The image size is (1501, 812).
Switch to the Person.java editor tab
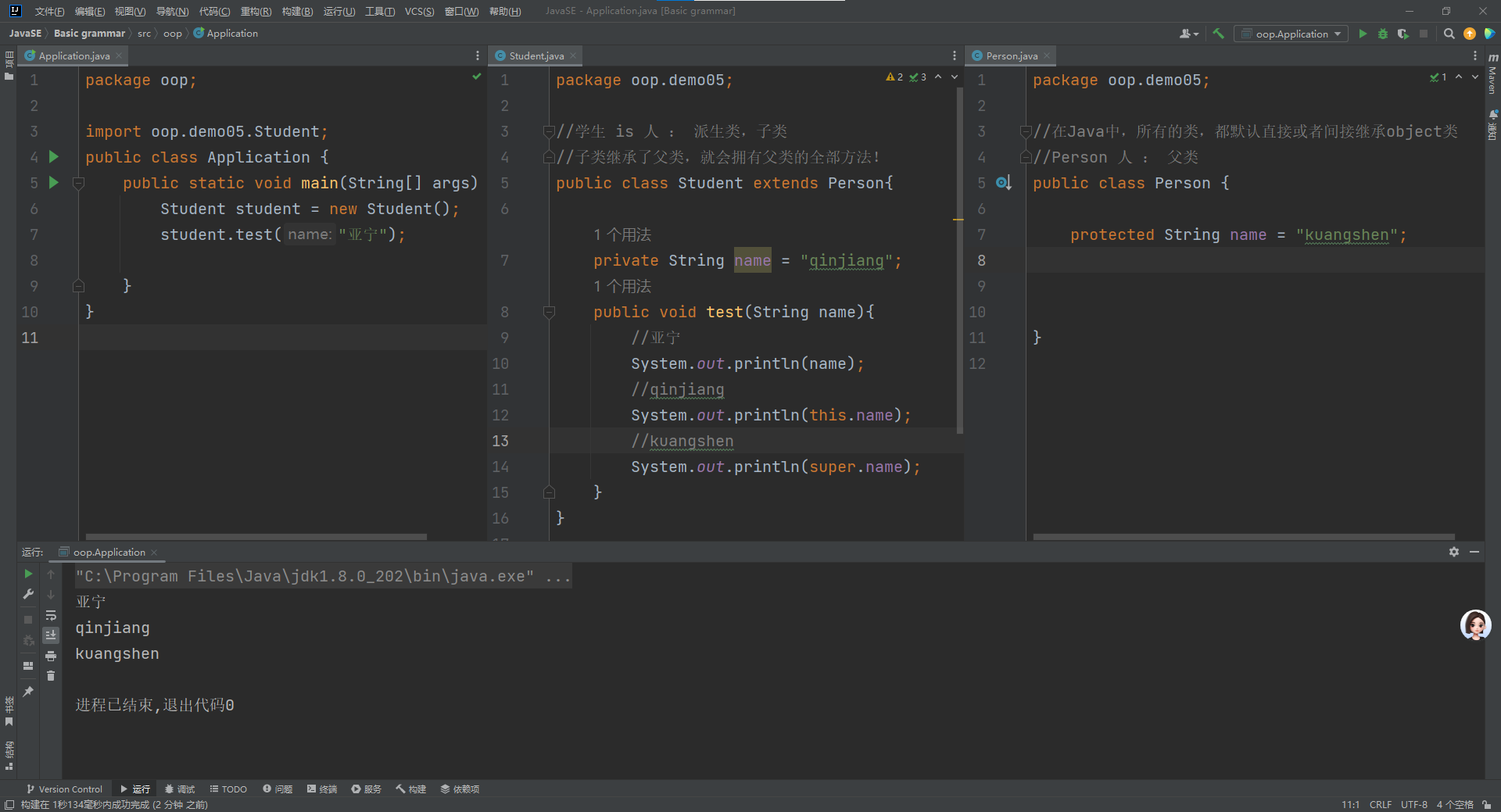point(1012,55)
